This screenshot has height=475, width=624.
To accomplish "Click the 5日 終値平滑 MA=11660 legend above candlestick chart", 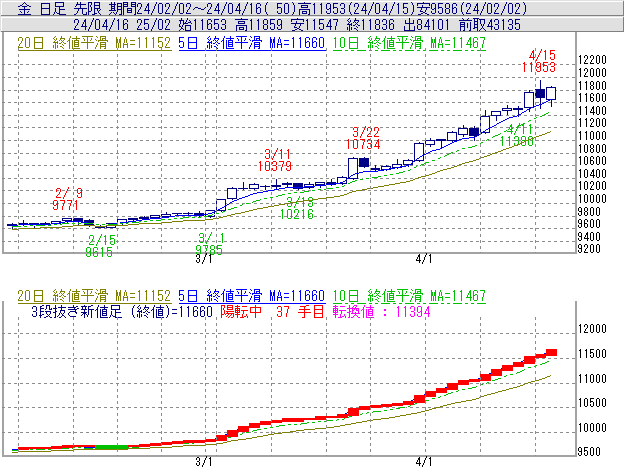I will [x=252, y=43].
